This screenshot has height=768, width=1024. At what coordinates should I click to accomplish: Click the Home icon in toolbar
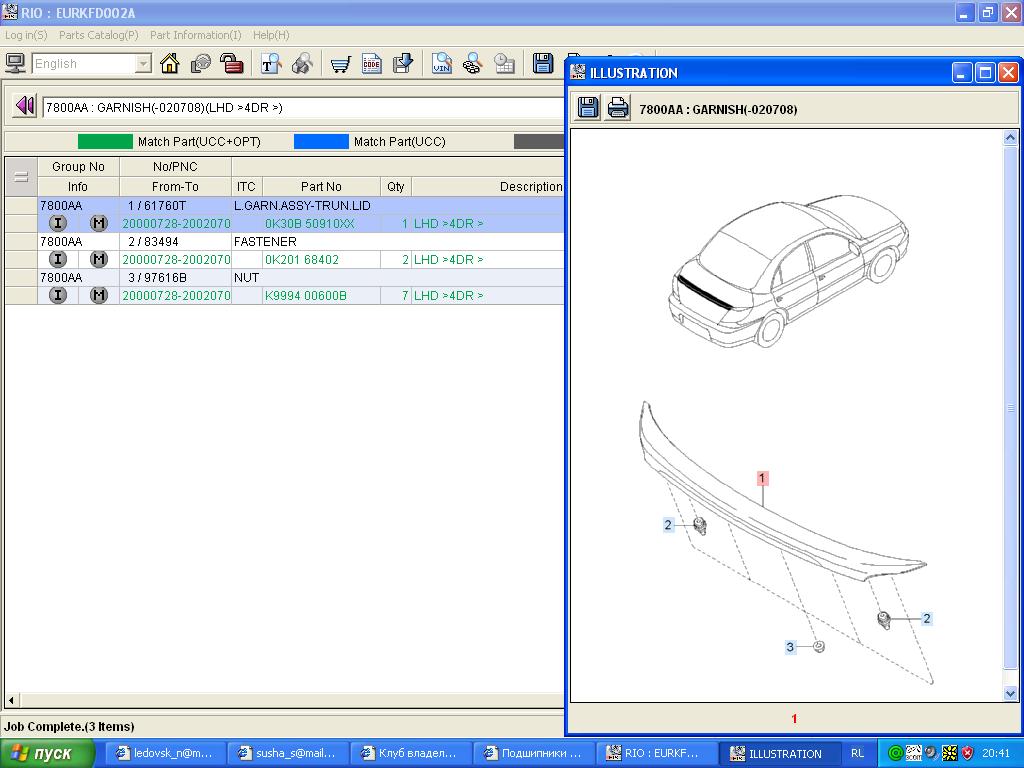click(x=170, y=64)
